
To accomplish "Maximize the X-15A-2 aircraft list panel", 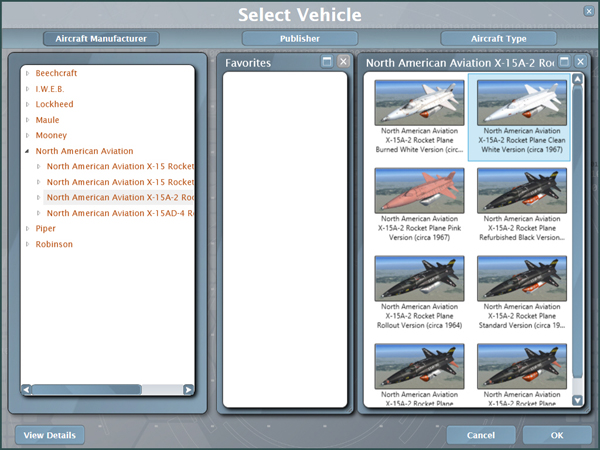I will [x=564, y=61].
